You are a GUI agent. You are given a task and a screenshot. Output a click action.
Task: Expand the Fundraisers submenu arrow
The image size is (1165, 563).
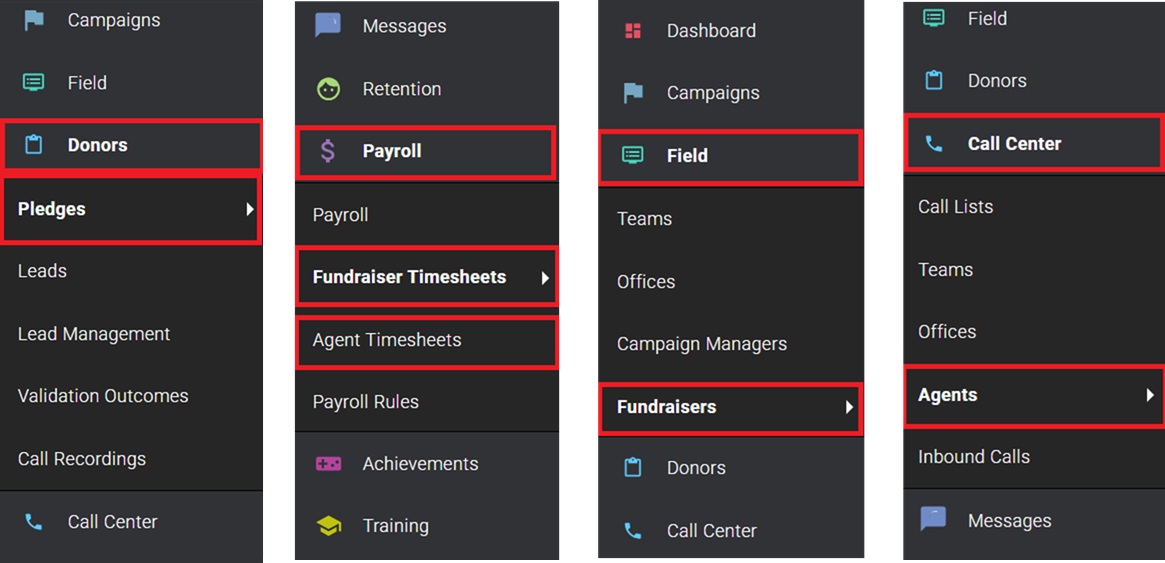point(849,407)
